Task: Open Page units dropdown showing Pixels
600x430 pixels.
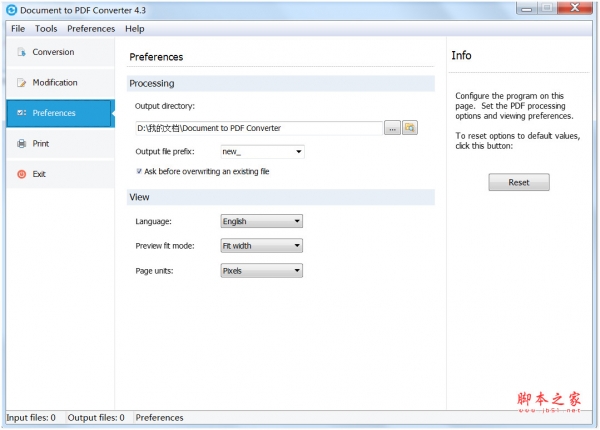Action: [262, 270]
